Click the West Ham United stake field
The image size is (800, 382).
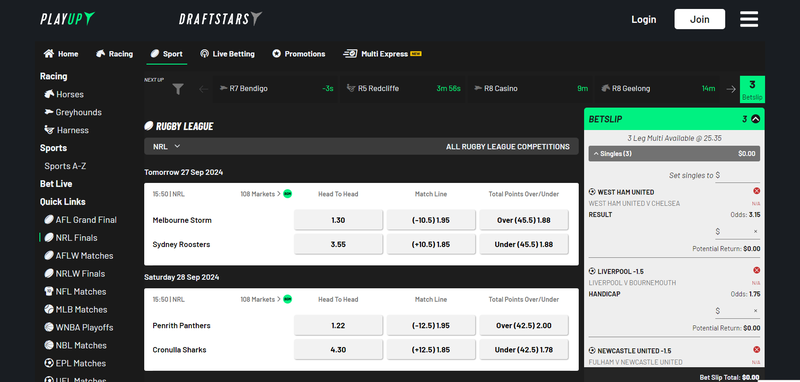(737, 232)
